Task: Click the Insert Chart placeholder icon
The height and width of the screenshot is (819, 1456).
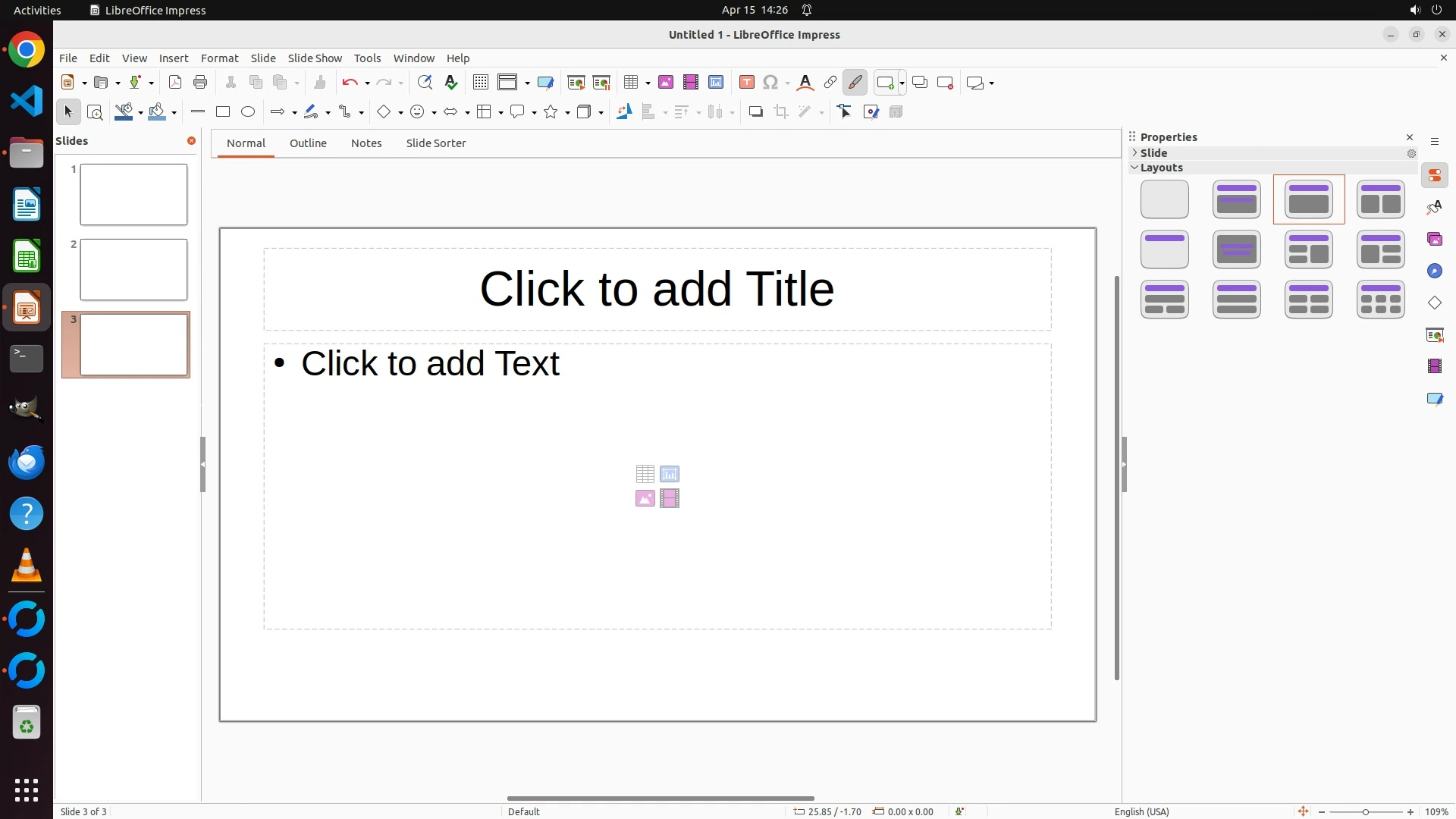Action: point(670,474)
